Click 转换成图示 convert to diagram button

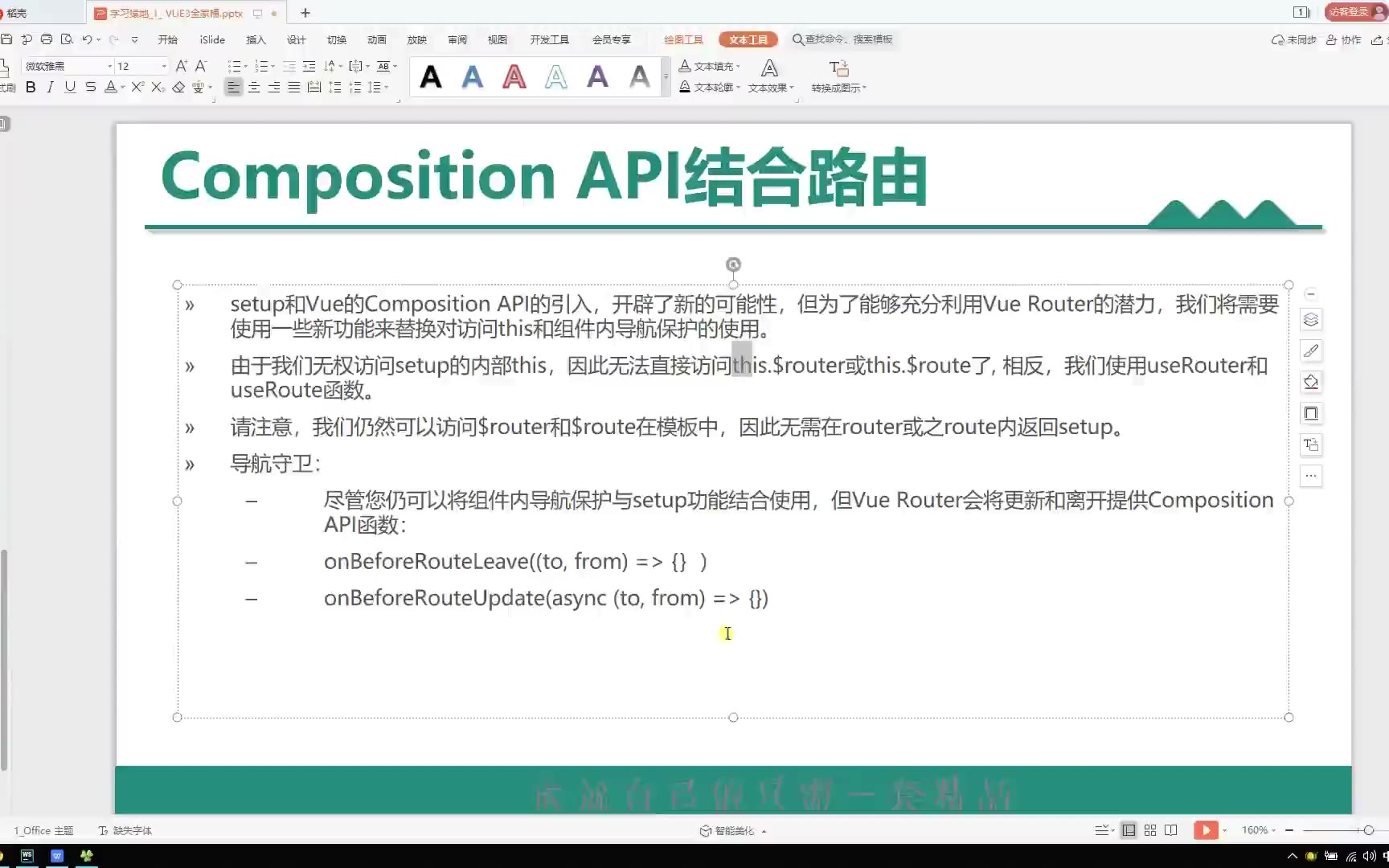838,76
